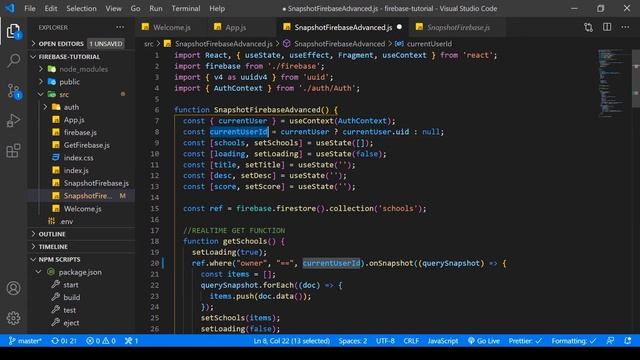Click the Ln 8, Col 22 position indicator

291,341
